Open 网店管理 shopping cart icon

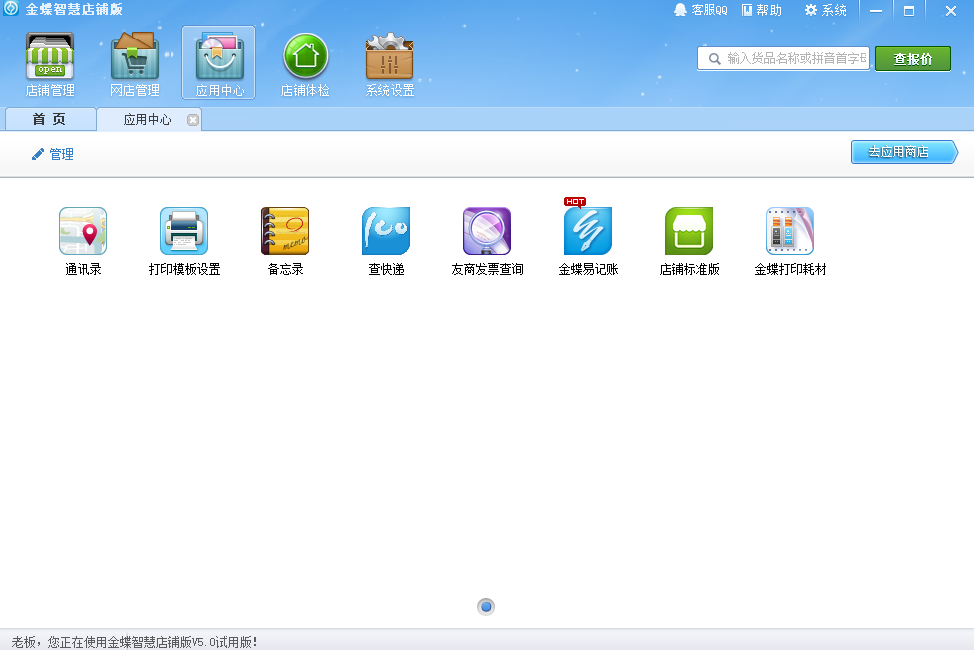click(135, 65)
